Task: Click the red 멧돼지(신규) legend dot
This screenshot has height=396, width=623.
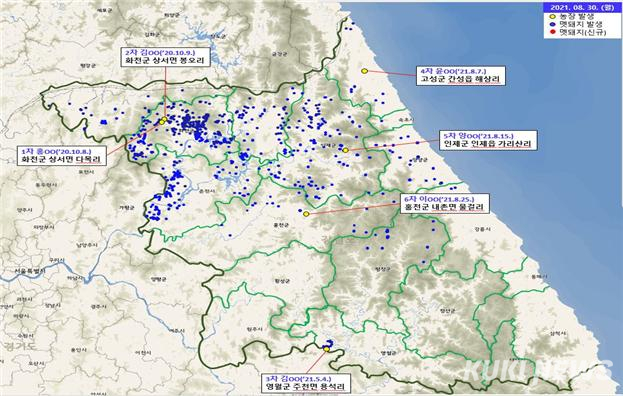Action: coord(553,32)
